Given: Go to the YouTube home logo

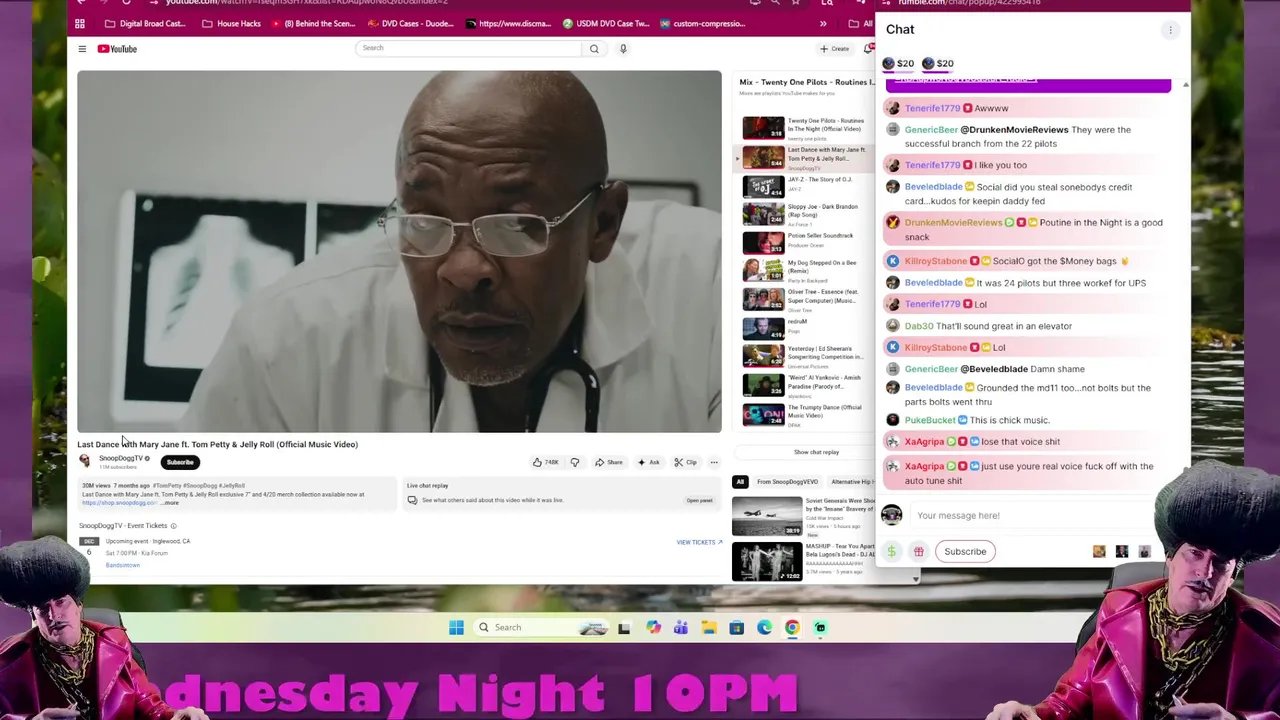Looking at the screenshot, I should click(x=117, y=48).
